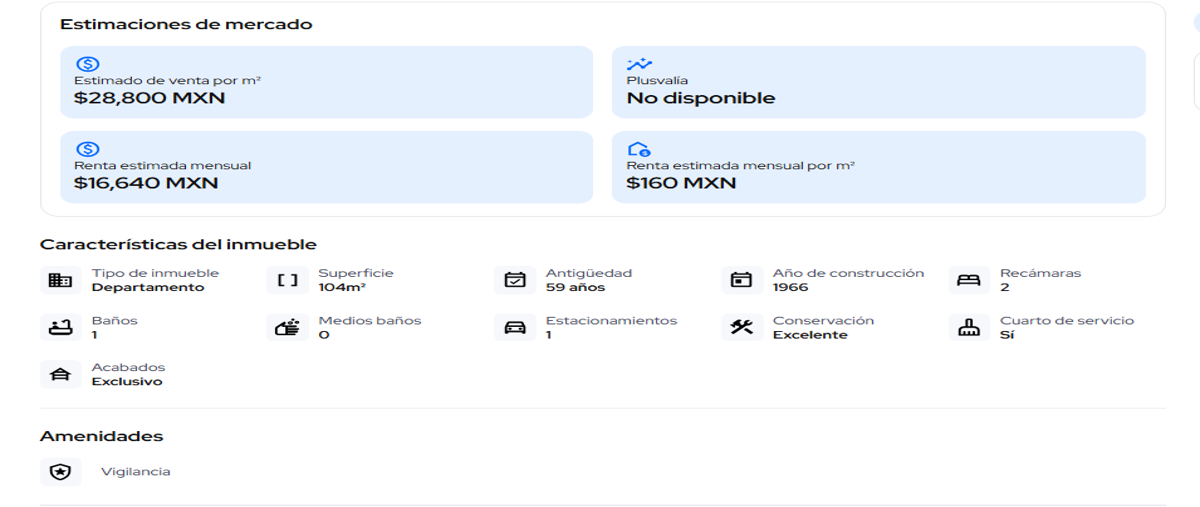Click the Amenidades heading
The height and width of the screenshot is (507, 1200).
101,436
